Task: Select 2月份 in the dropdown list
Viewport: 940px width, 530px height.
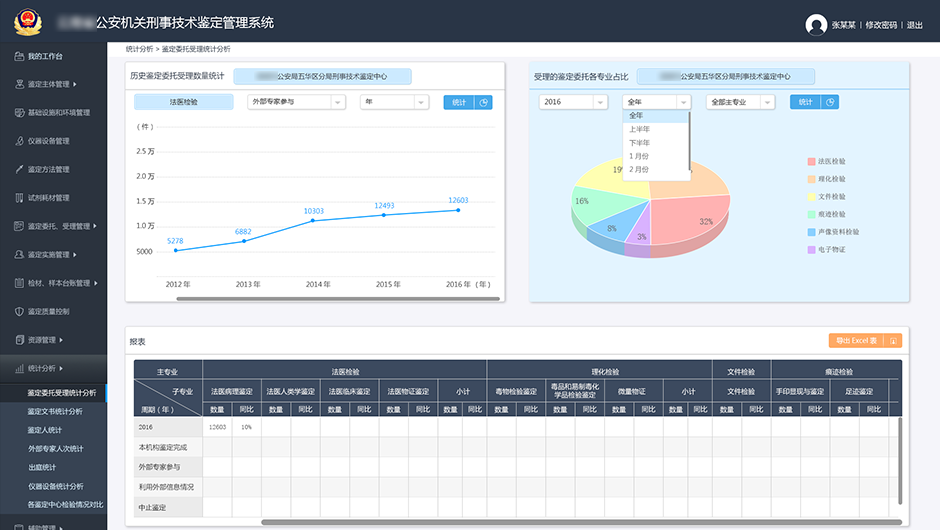Action: (656, 170)
